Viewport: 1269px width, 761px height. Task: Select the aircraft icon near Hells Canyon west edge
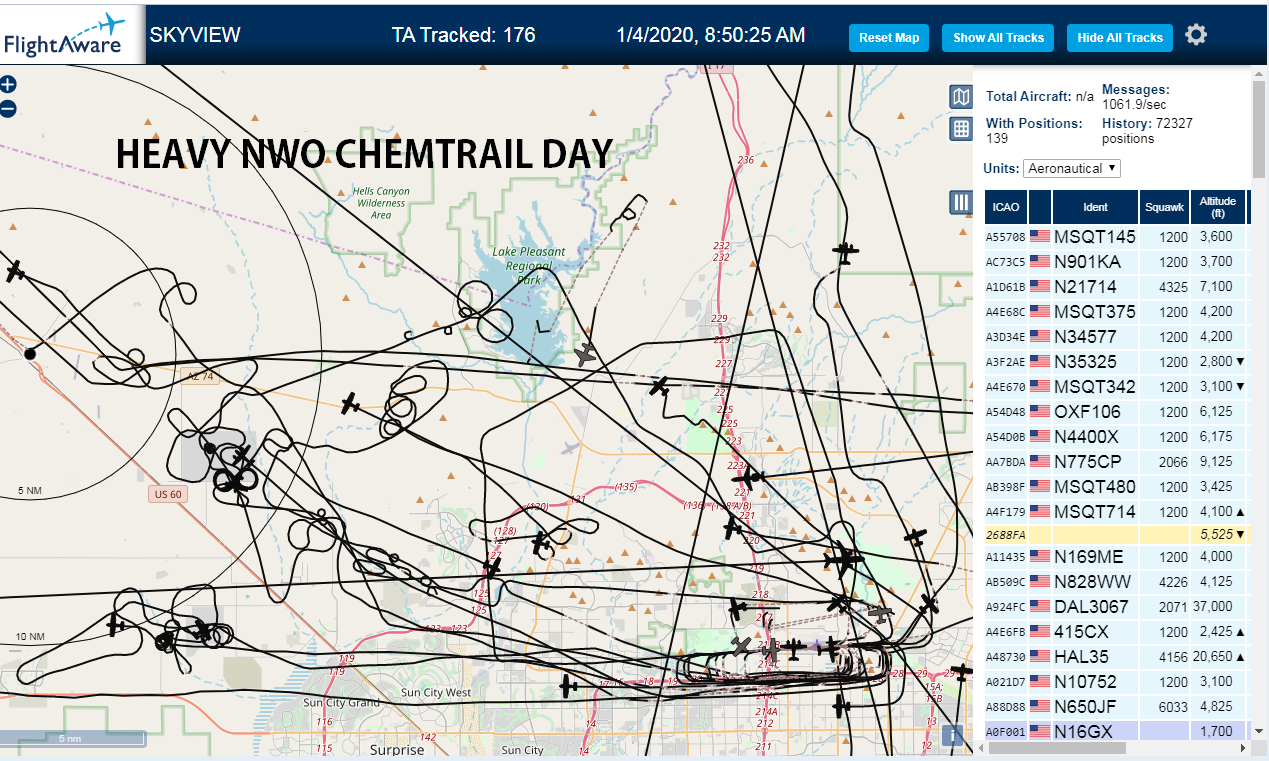coord(14,270)
